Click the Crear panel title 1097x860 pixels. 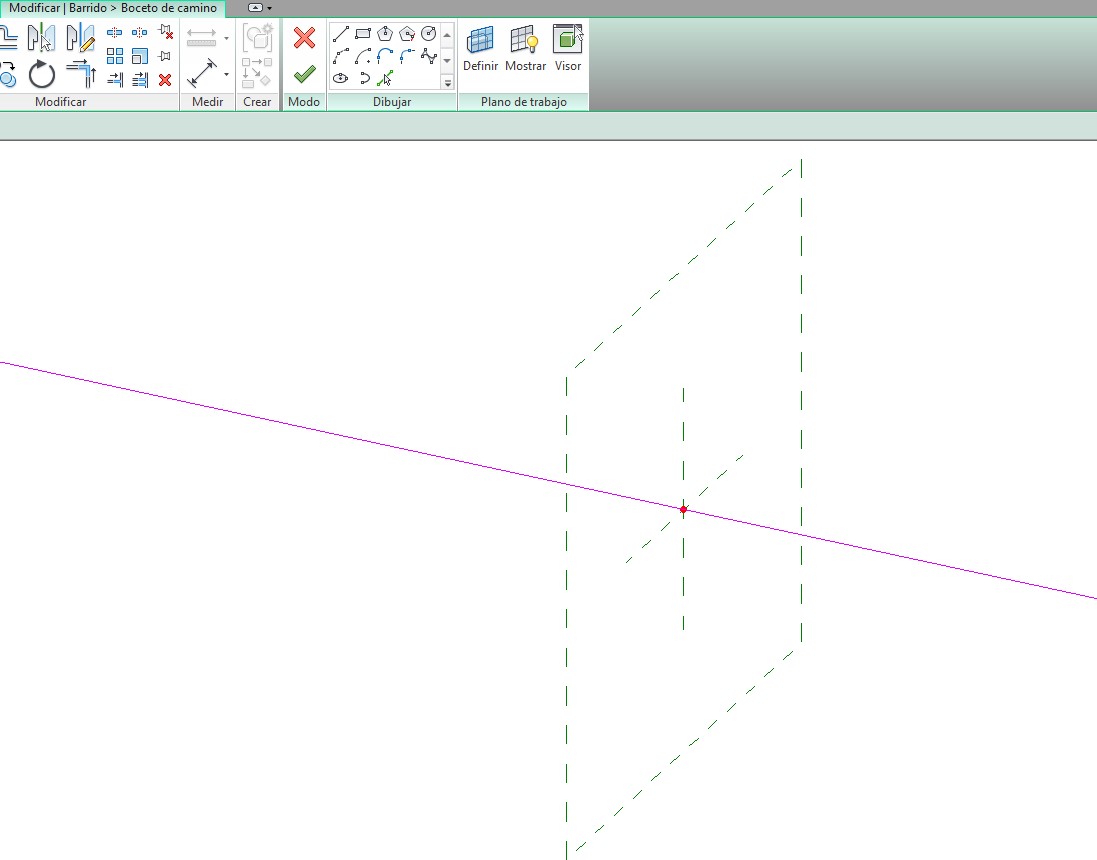point(257,101)
